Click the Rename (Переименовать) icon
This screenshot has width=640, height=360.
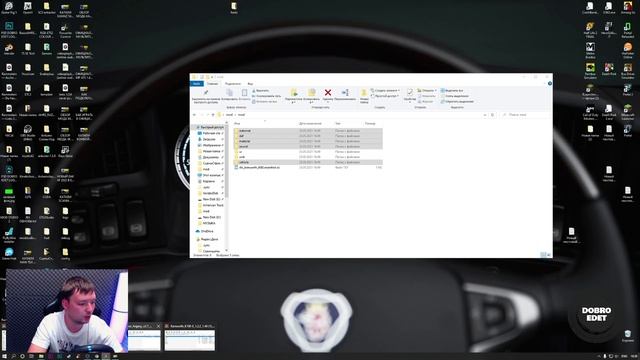[345, 95]
